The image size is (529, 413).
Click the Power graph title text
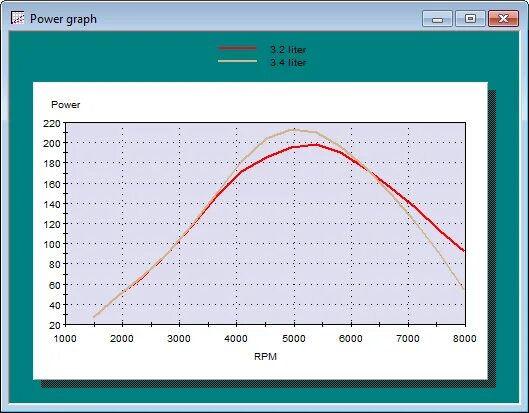pos(63,19)
